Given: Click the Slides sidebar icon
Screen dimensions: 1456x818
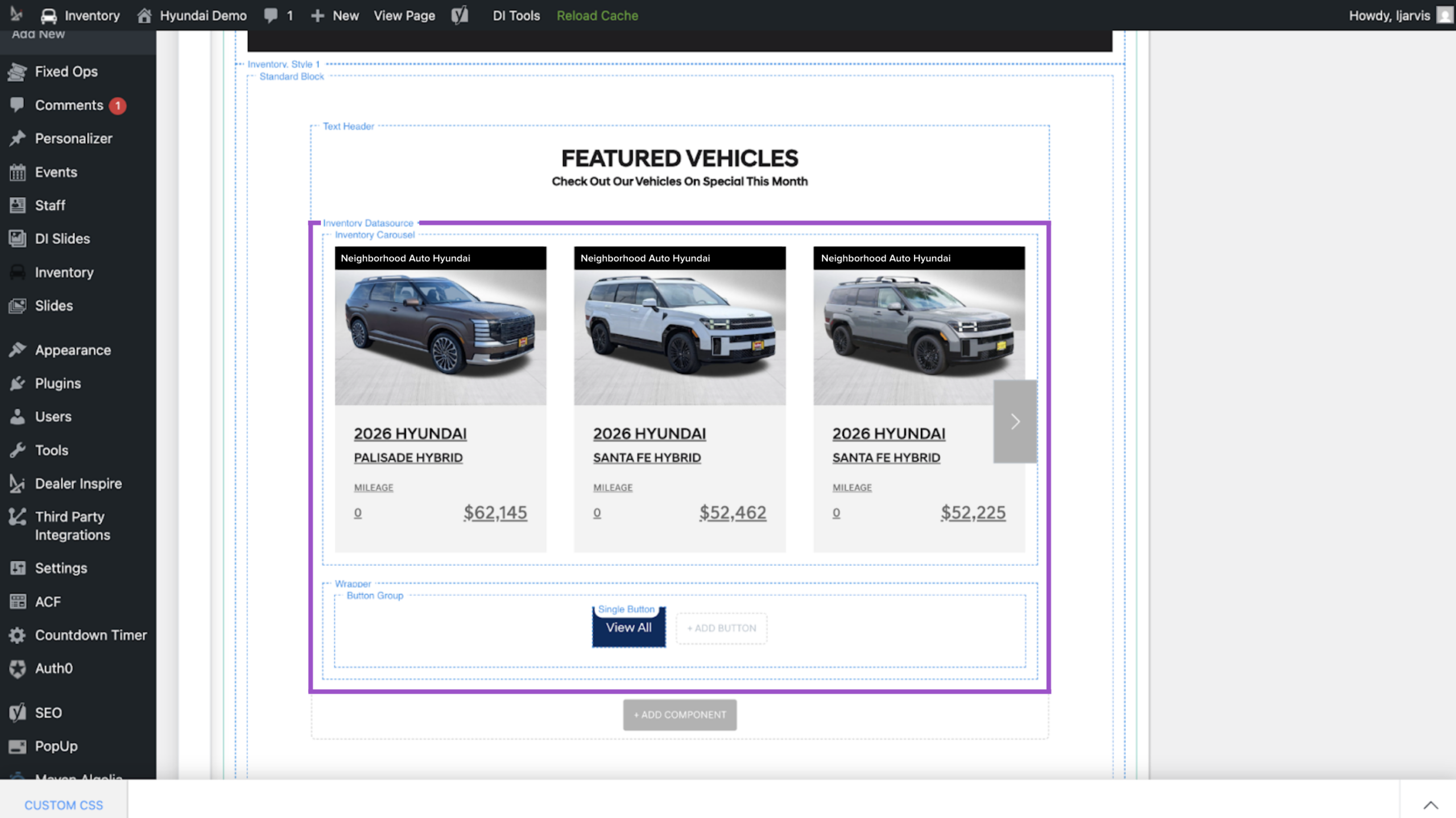Looking at the screenshot, I should [18, 306].
